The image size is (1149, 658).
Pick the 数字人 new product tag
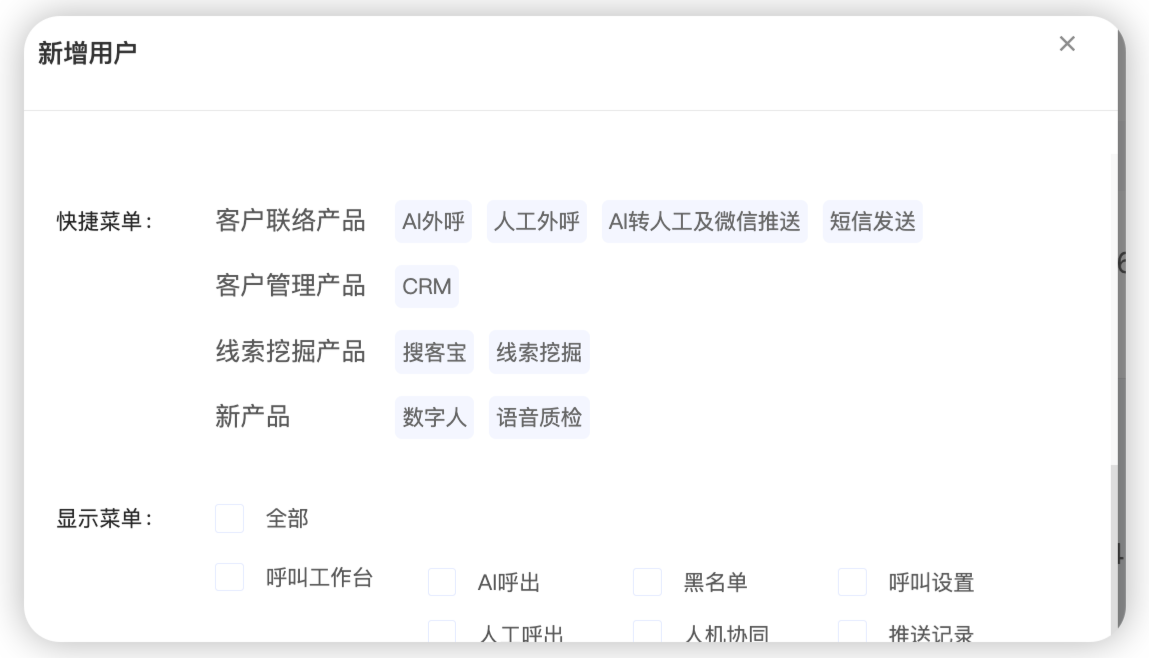click(x=434, y=418)
